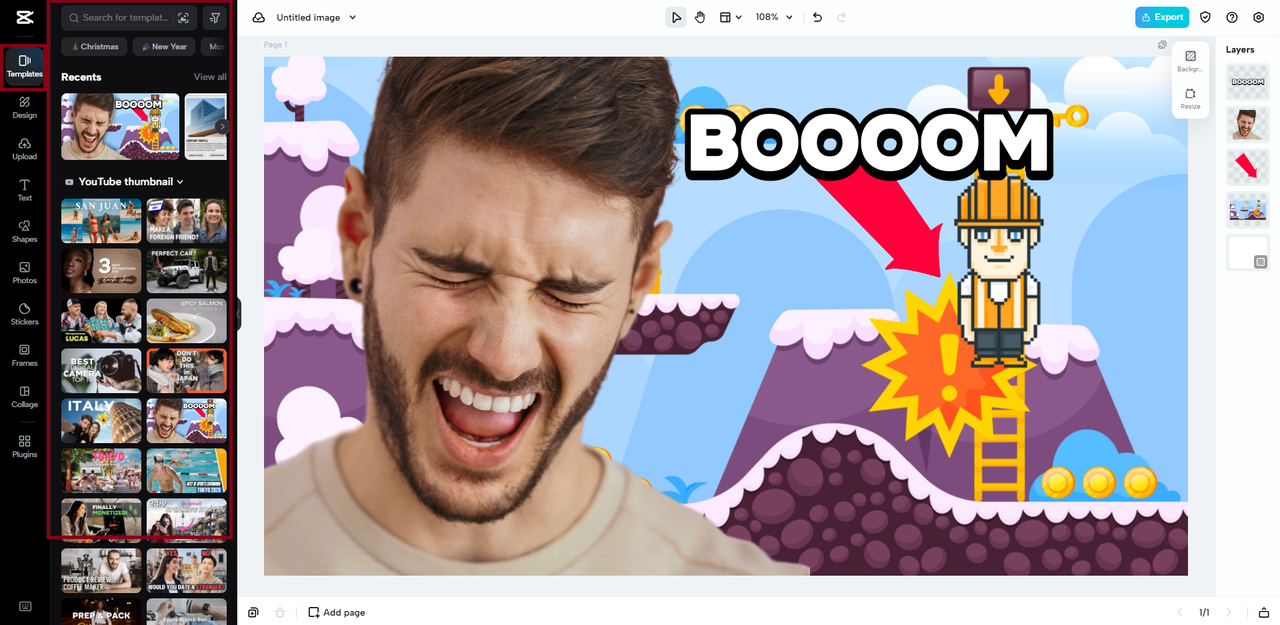This screenshot has width=1280, height=625.
Task: Open the shield privacy icon
Action: (1205, 17)
